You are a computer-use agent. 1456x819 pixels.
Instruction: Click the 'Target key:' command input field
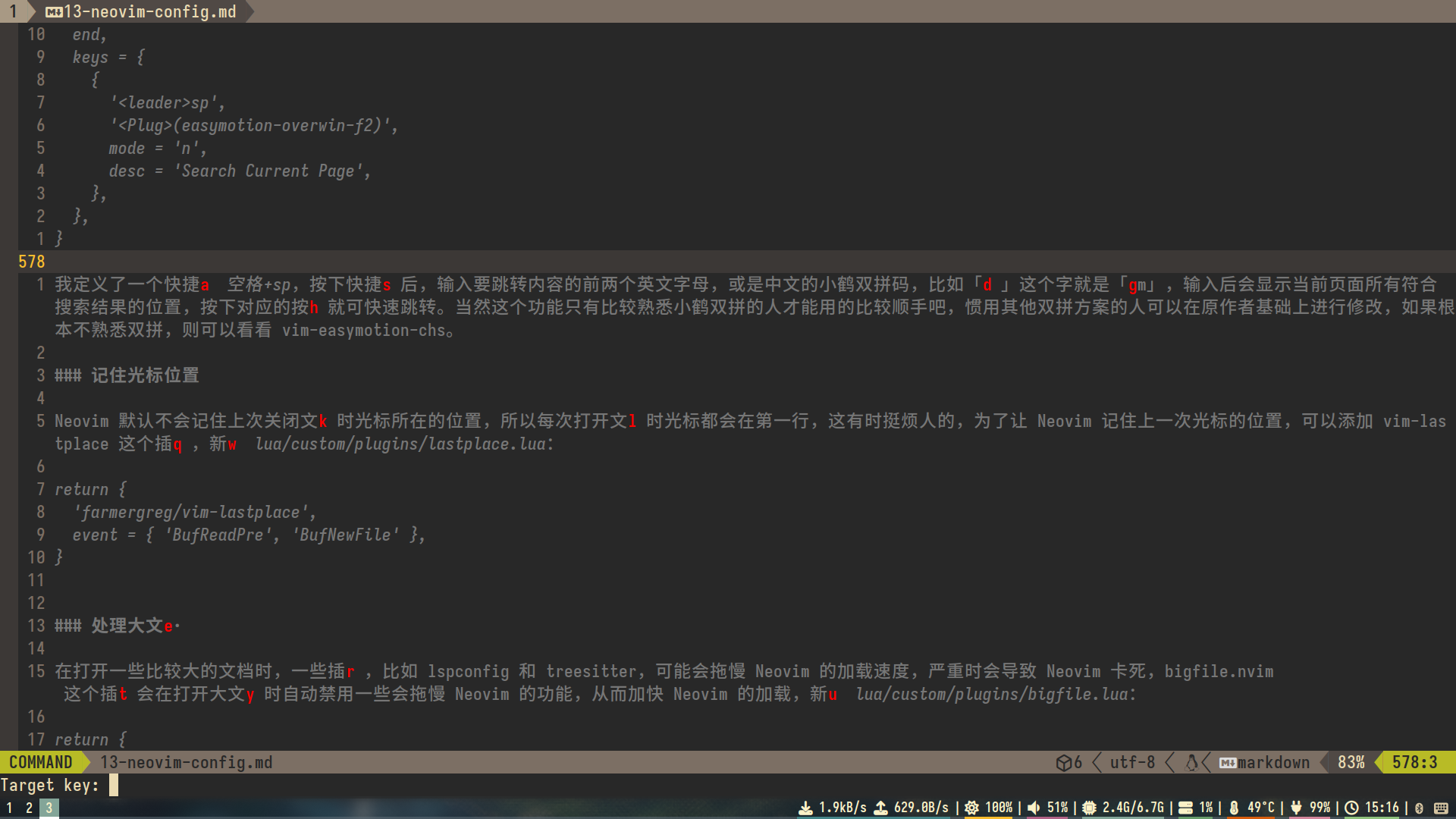click(114, 786)
